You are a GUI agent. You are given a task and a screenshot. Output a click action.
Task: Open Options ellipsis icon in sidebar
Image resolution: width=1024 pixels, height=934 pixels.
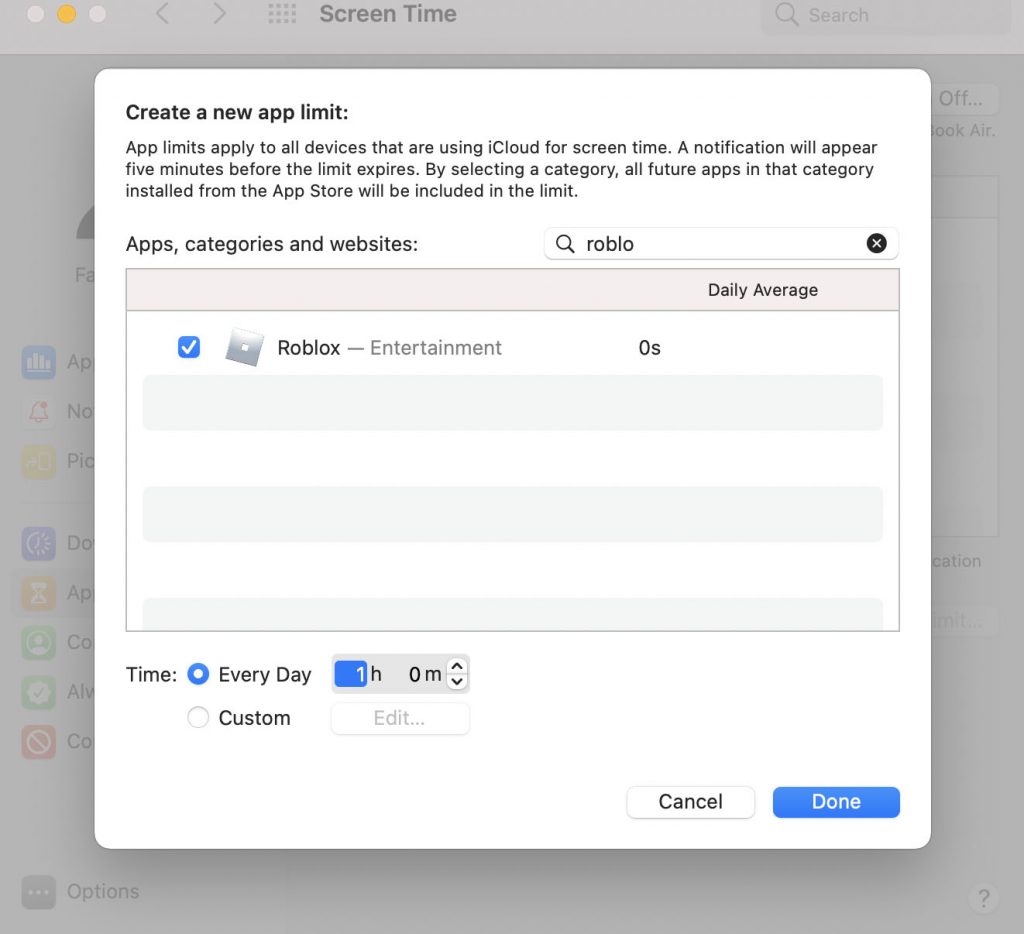tap(39, 892)
